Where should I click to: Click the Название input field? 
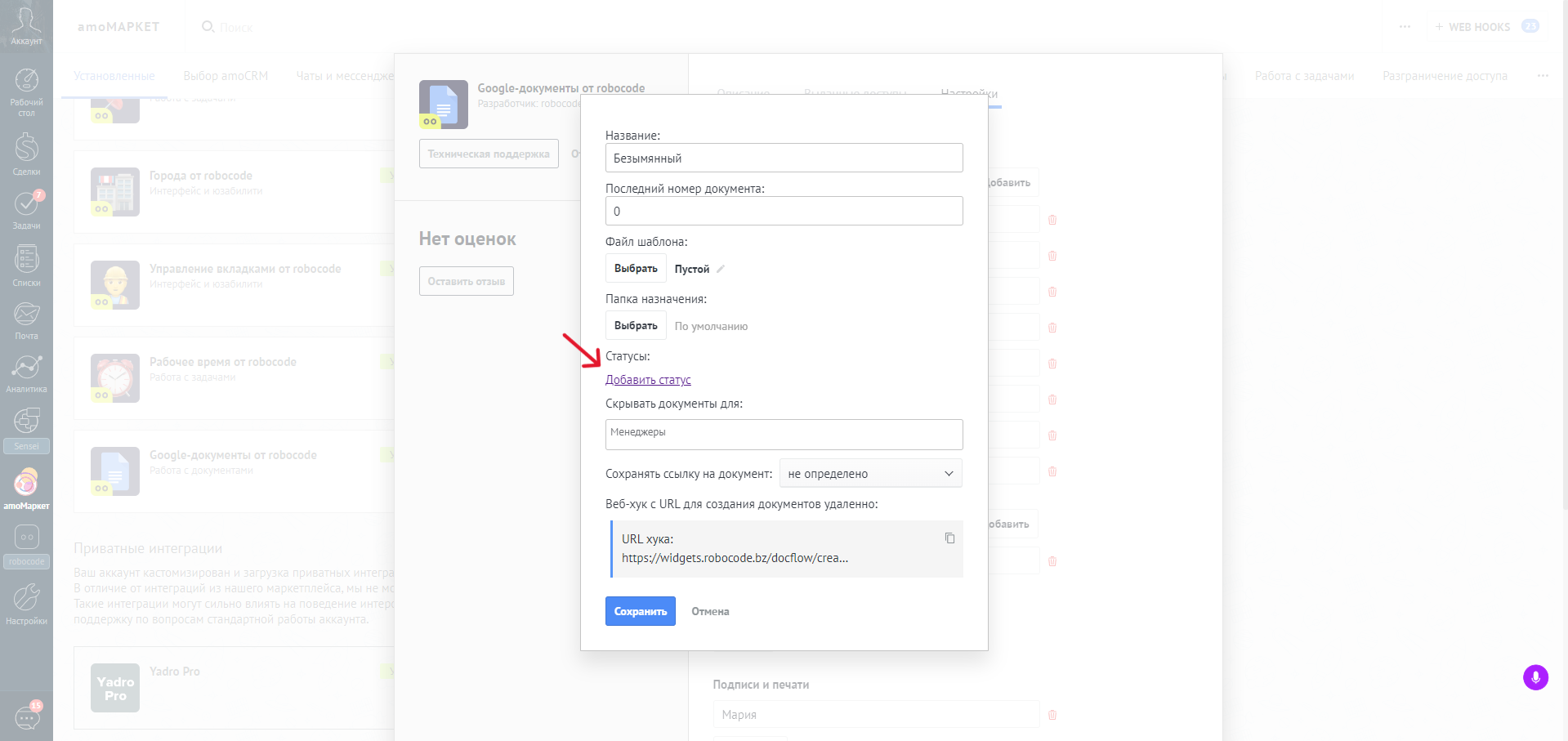click(x=784, y=158)
